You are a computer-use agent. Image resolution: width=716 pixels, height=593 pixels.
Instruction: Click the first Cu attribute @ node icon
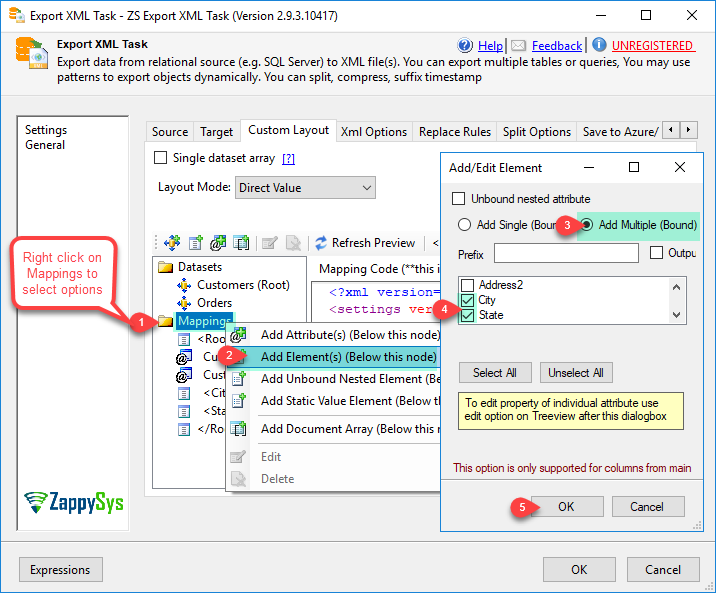coord(184,357)
